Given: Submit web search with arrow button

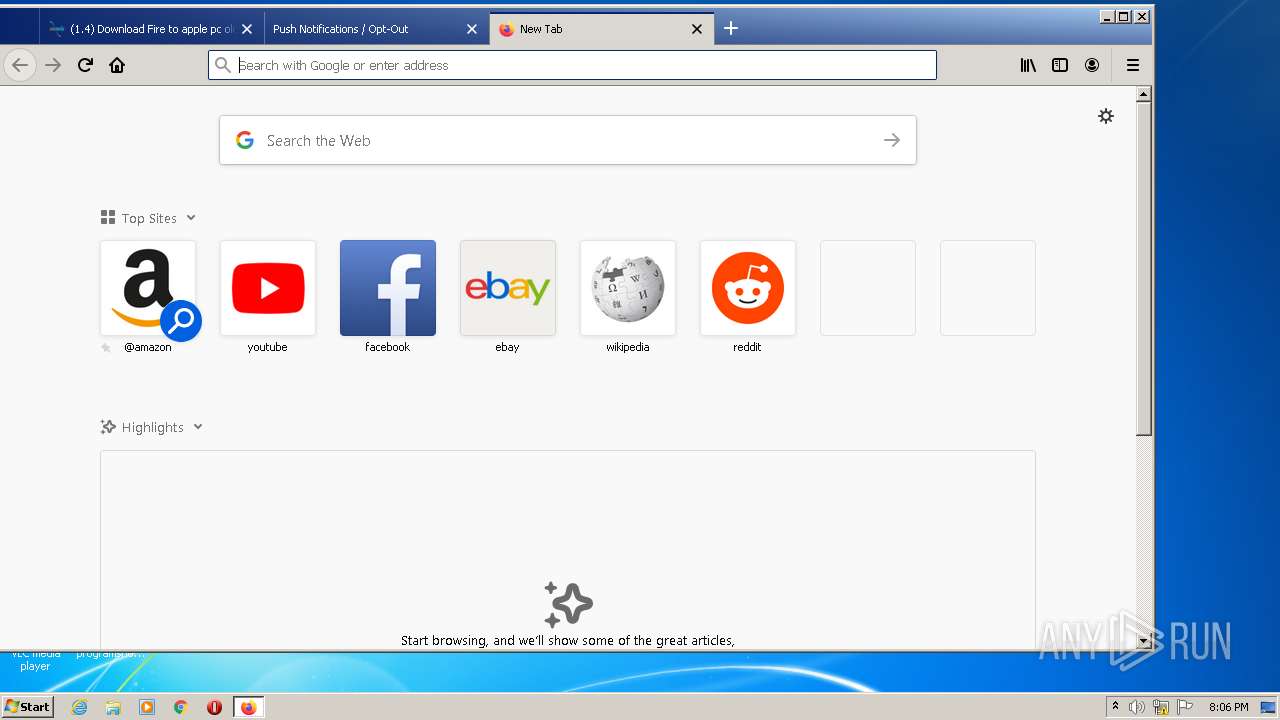Looking at the screenshot, I should (892, 140).
